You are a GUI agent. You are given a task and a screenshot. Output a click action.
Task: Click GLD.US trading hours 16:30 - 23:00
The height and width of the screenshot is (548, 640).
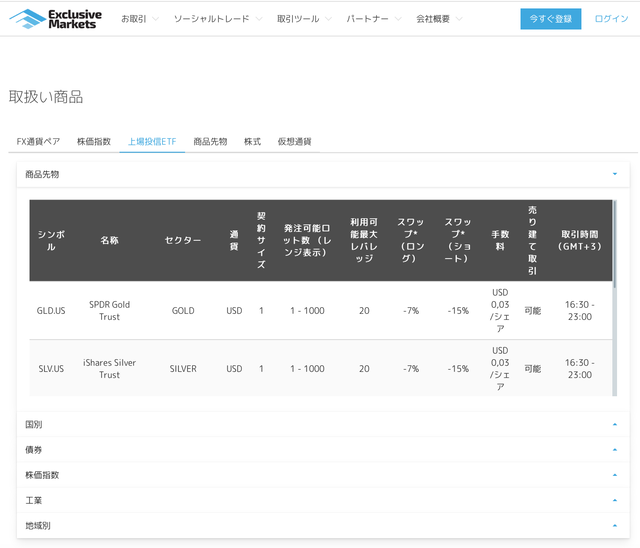580,311
